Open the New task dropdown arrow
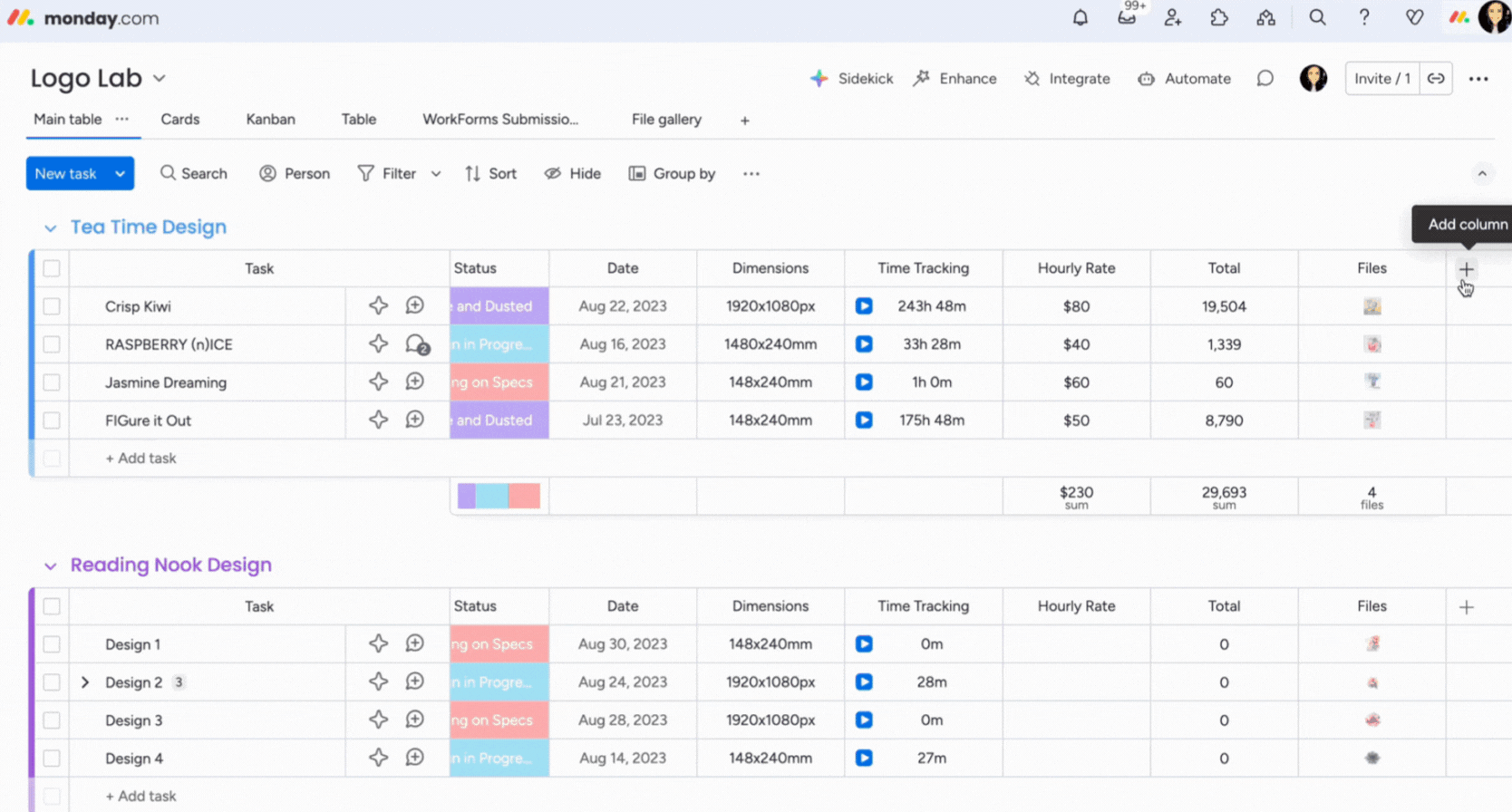The width and height of the screenshot is (1512, 812). coord(120,174)
